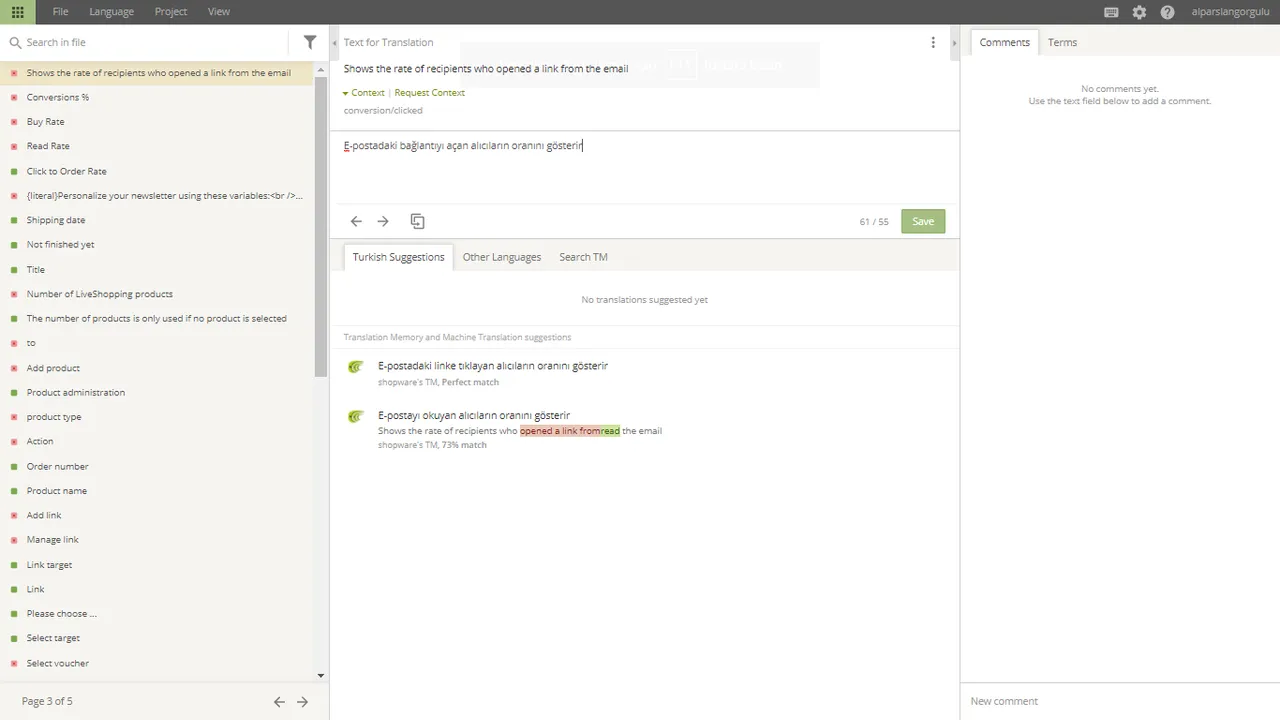Click the filter funnel icon

(x=310, y=42)
